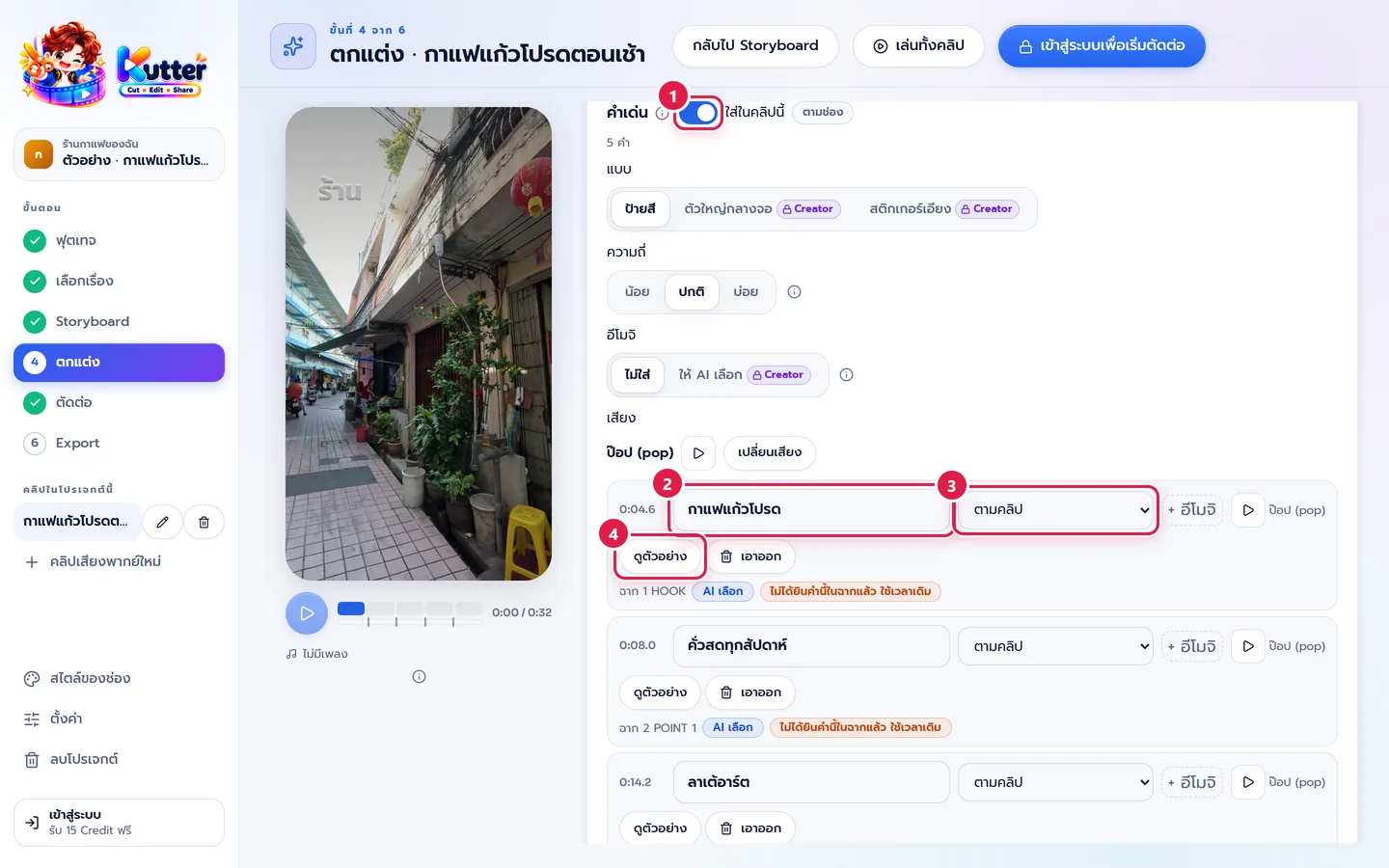Image resolution: width=1389 pixels, height=868 pixels.
Task: Click info icon below the music label
Action: pyautogui.click(x=419, y=677)
